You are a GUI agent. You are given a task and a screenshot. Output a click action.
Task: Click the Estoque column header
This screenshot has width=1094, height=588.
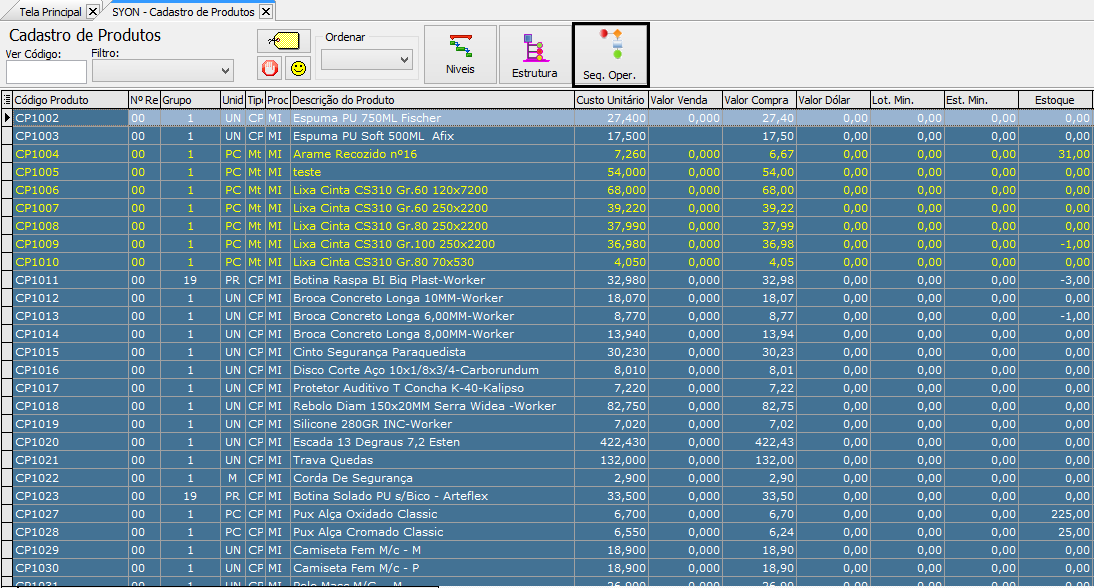pyautogui.click(x=1055, y=100)
